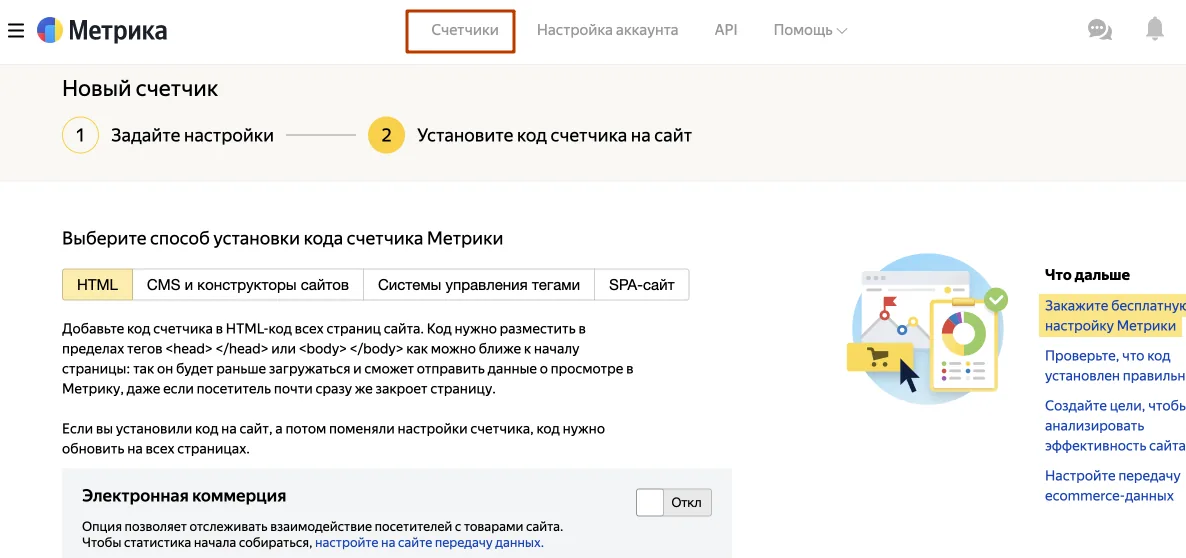Select step 1 Задайте настройки
This screenshot has width=1186, height=558.
168,136
